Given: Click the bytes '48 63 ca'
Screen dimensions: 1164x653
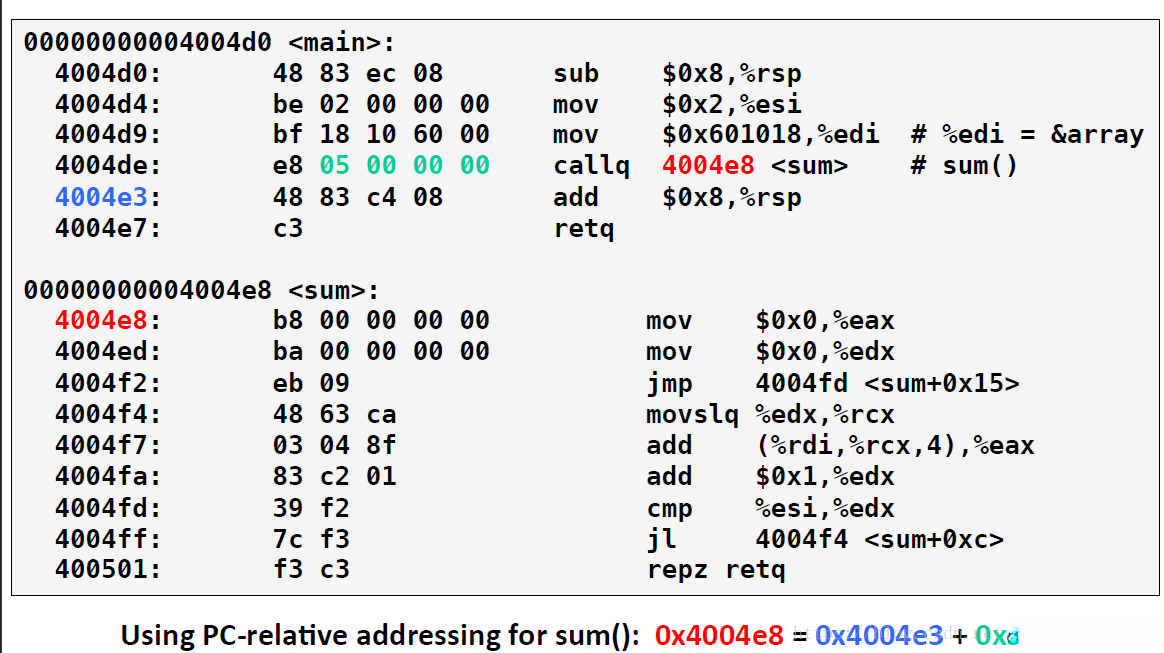Looking at the screenshot, I should click(x=335, y=415).
